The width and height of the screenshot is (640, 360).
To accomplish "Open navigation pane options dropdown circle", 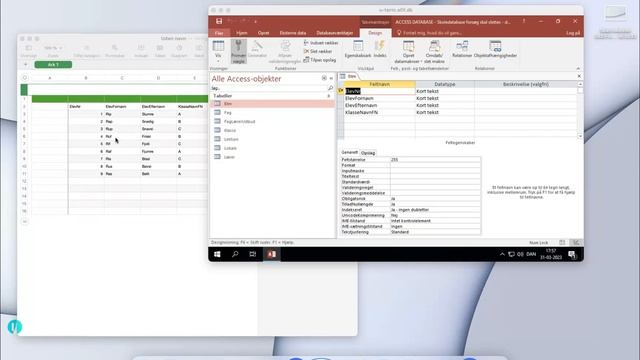I will [x=324, y=78].
